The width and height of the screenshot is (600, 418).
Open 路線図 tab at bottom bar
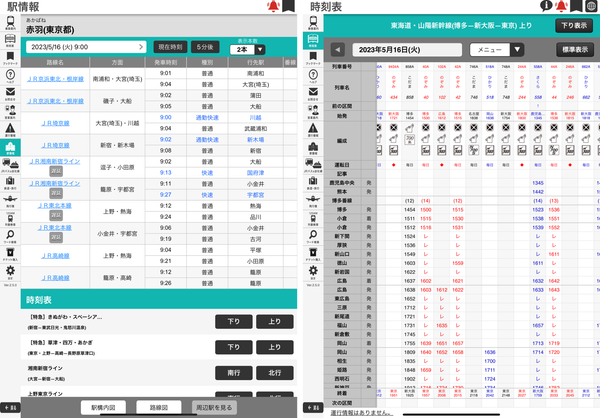pyautogui.click(x=158, y=408)
